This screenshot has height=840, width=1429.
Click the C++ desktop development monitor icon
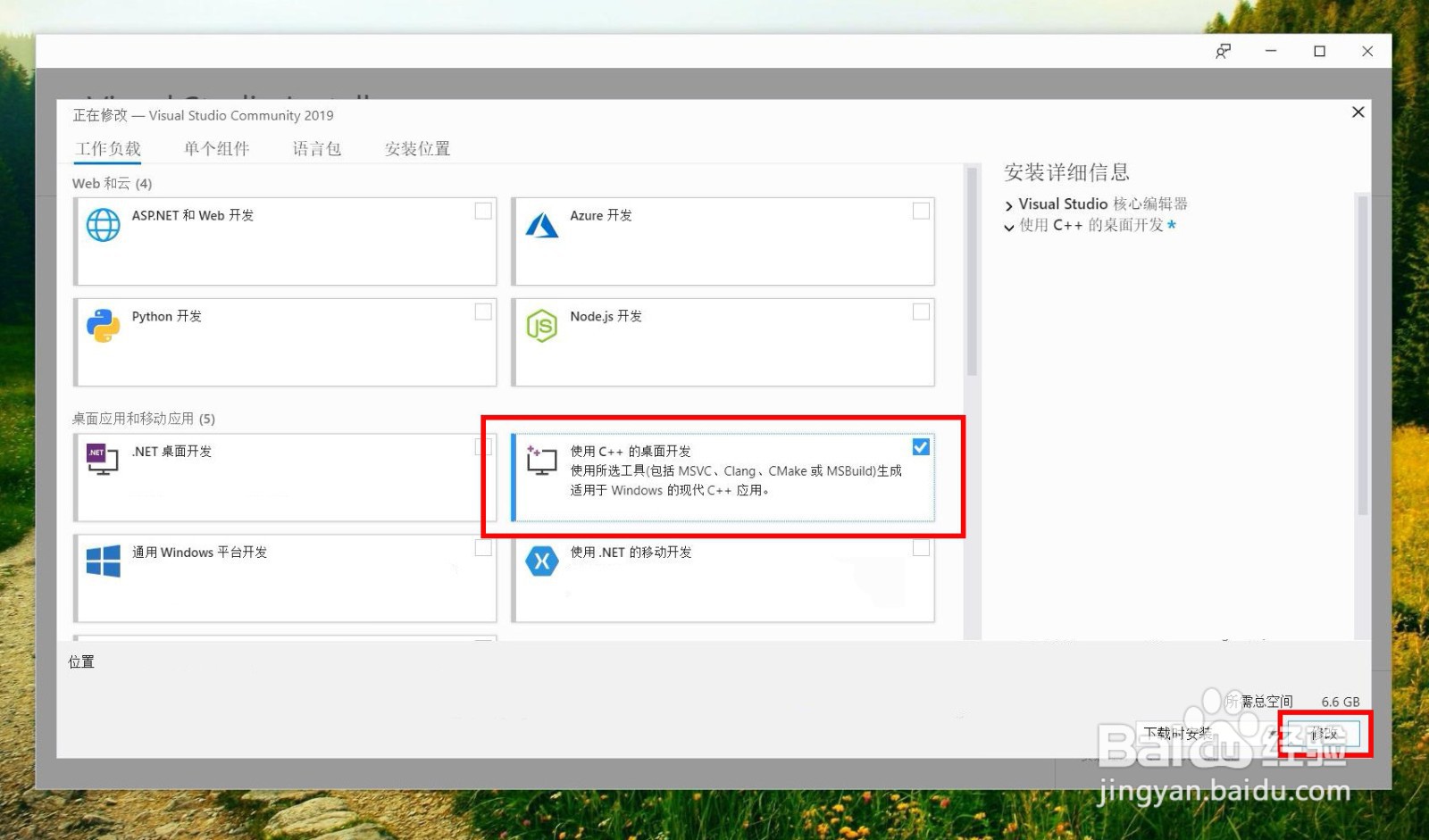click(541, 460)
